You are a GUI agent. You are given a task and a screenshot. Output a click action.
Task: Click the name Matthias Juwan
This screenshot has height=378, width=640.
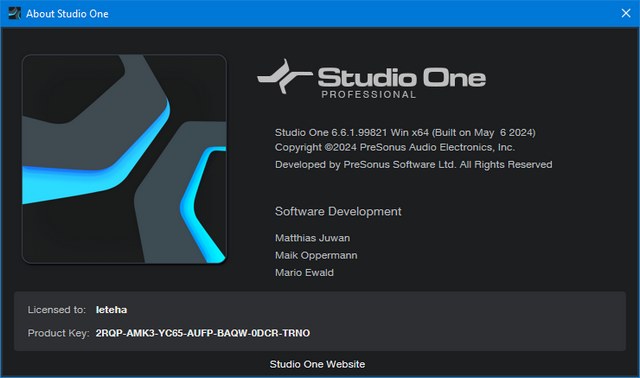click(312, 238)
